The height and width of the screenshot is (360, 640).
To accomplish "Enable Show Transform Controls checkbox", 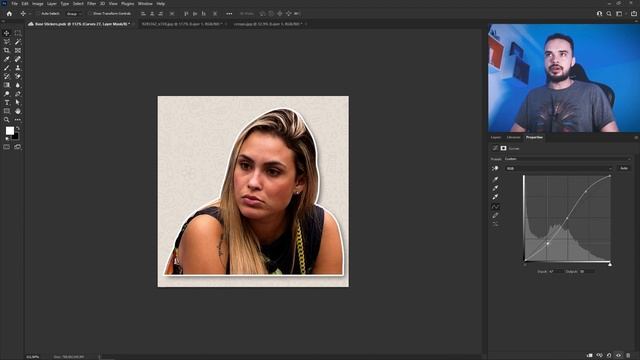I will [x=90, y=13].
